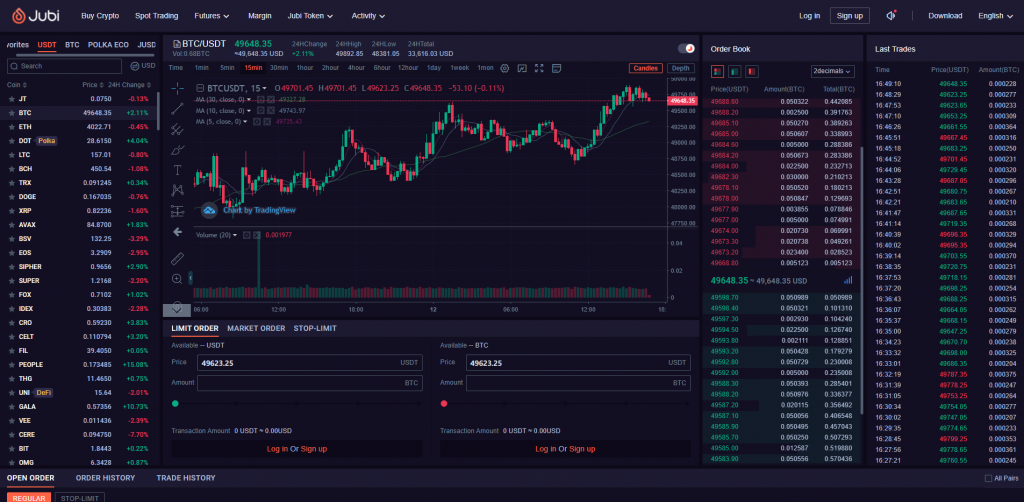1024x502 pixels.
Task: Open chart settings gear icon
Action: (x=505, y=68)
